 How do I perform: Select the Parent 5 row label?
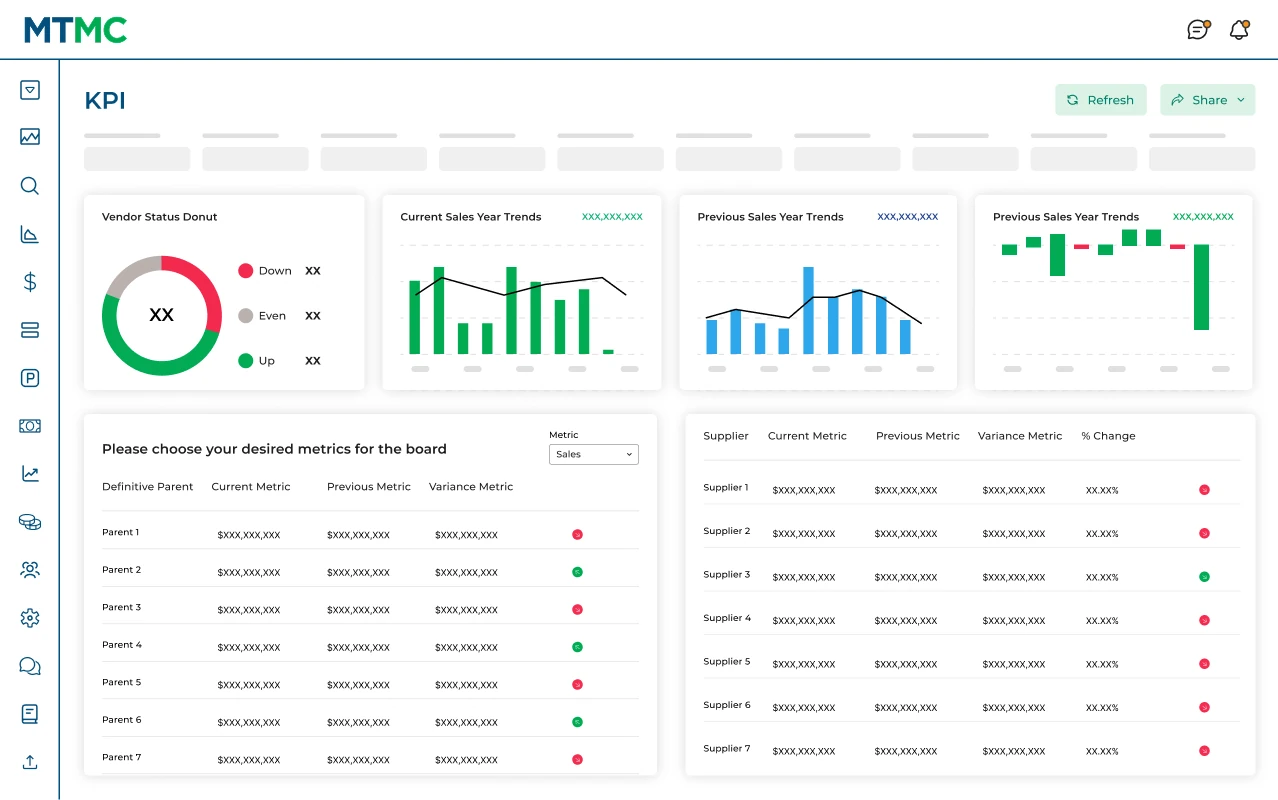[x=121, y=682]
